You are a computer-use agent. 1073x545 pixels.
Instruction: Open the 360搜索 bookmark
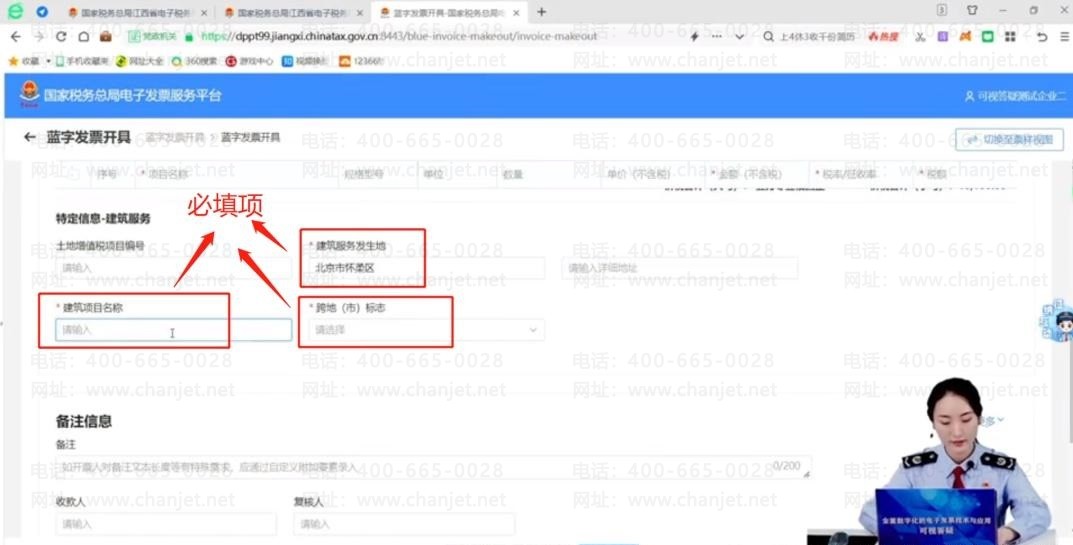click(194, 61)
